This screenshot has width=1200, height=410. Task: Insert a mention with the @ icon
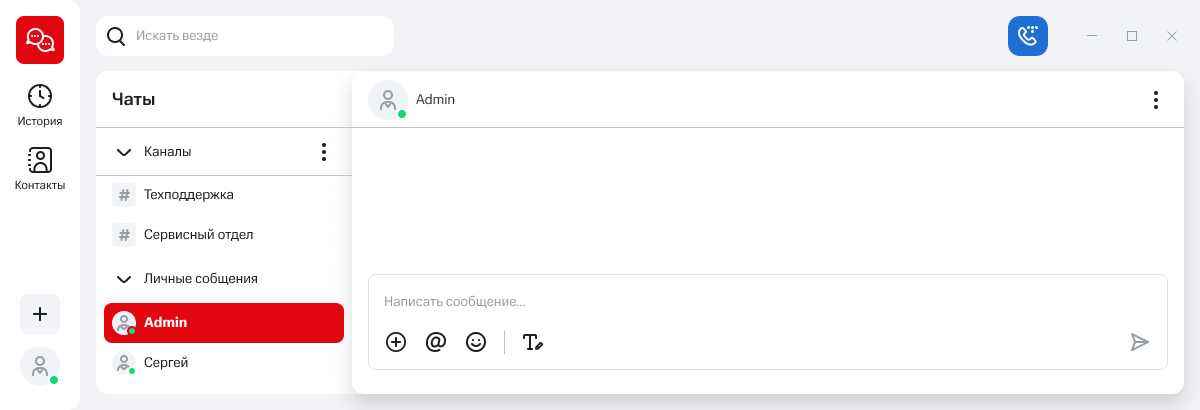tap(436, 342)
